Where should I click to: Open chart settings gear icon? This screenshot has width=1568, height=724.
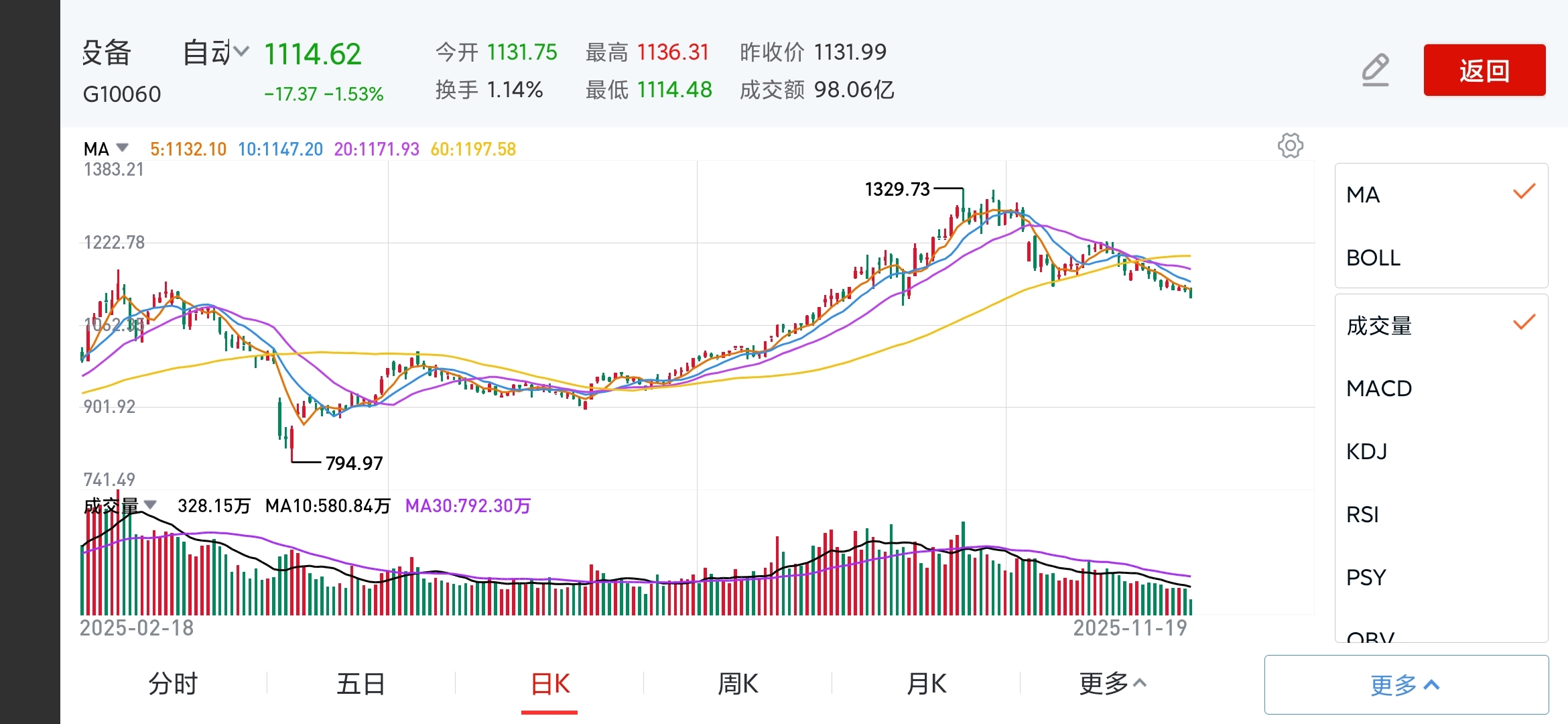[1290, 145]
